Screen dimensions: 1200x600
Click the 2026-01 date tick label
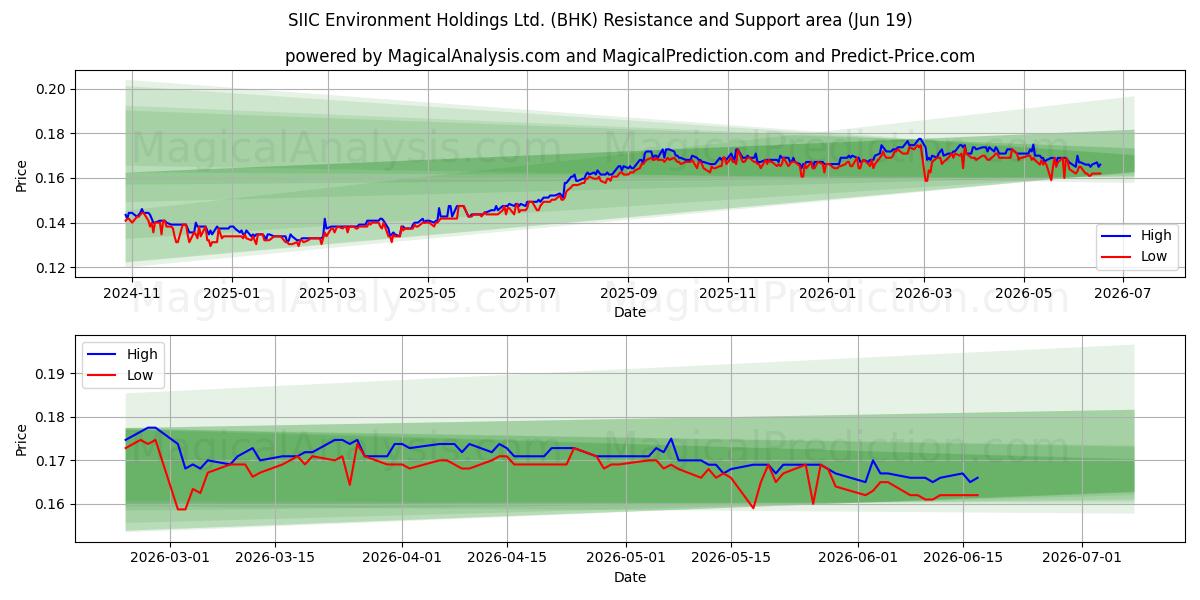coord(827,293)
